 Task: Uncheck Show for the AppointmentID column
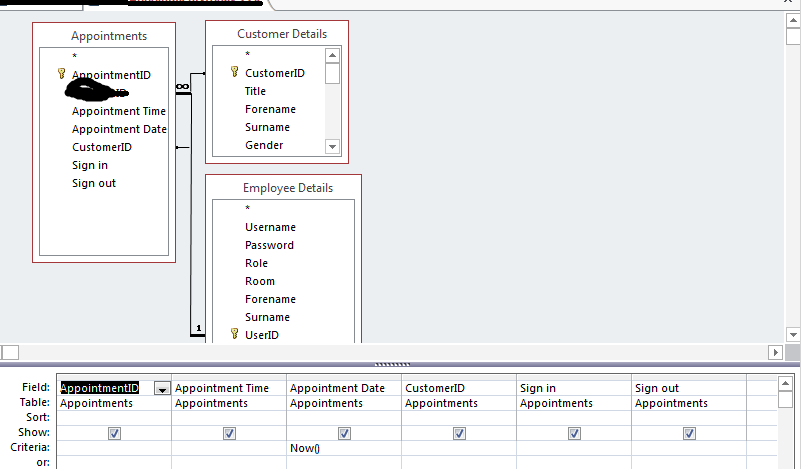114,433
